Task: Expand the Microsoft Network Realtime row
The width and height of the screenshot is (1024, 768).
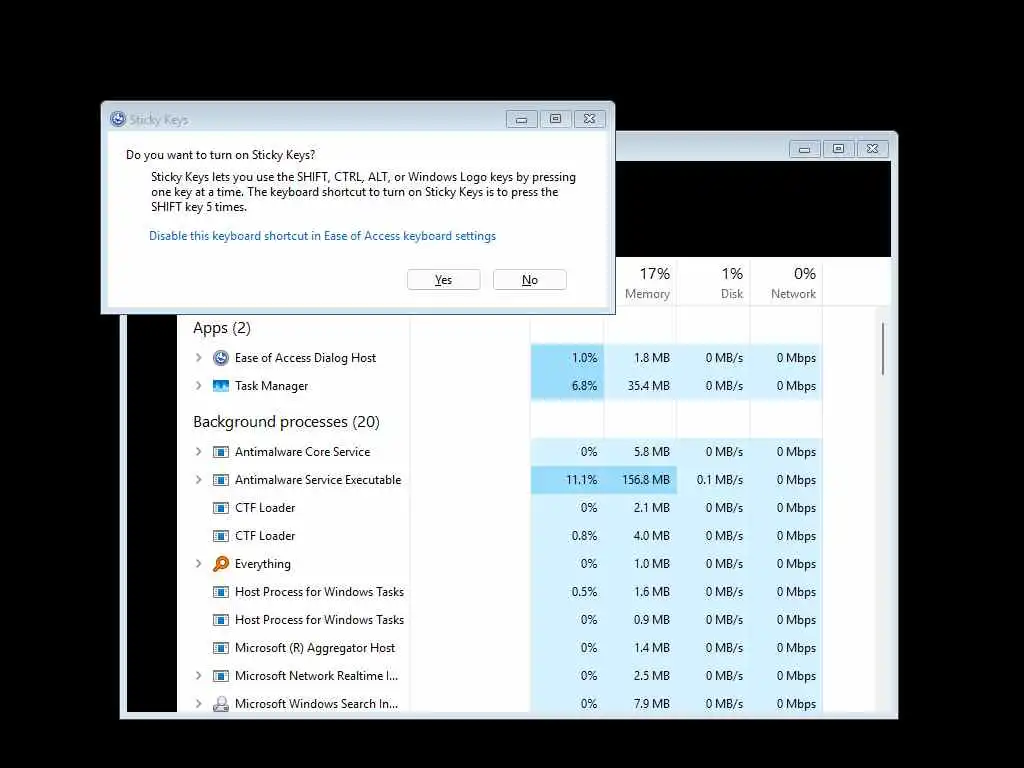Action: (x=199, y=676)
